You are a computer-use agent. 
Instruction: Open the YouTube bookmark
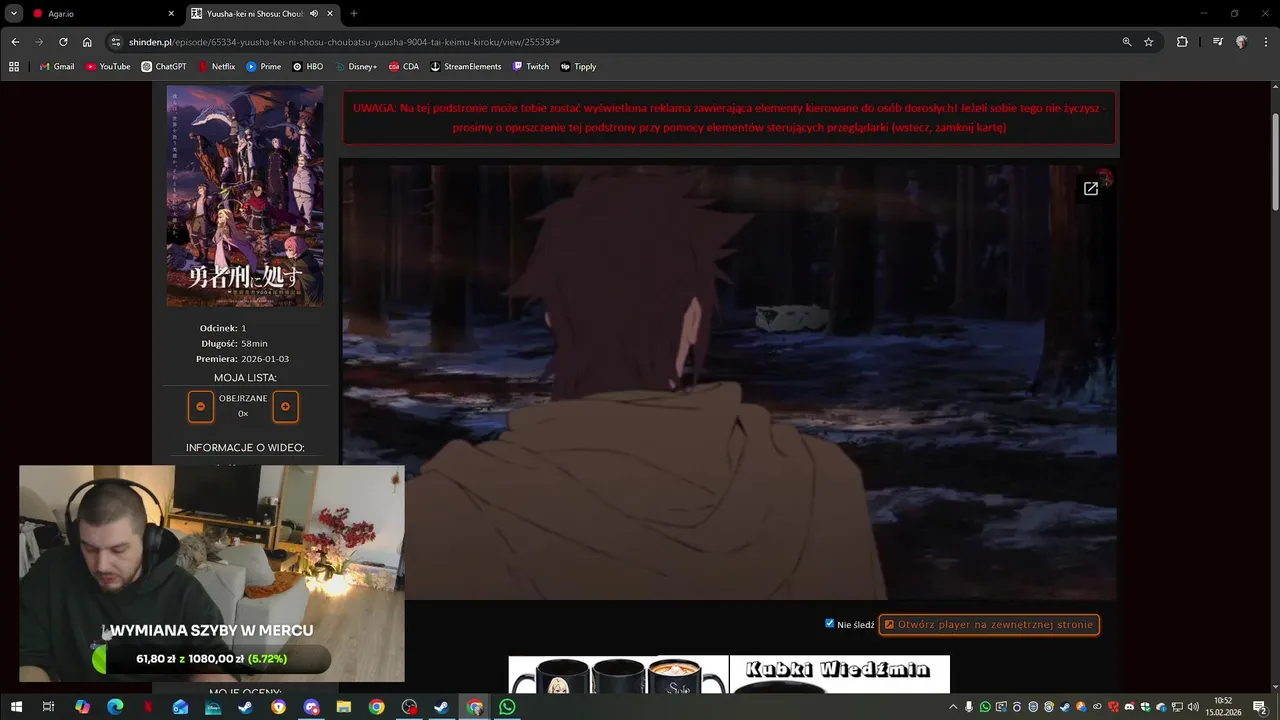(x=108, y=67)
